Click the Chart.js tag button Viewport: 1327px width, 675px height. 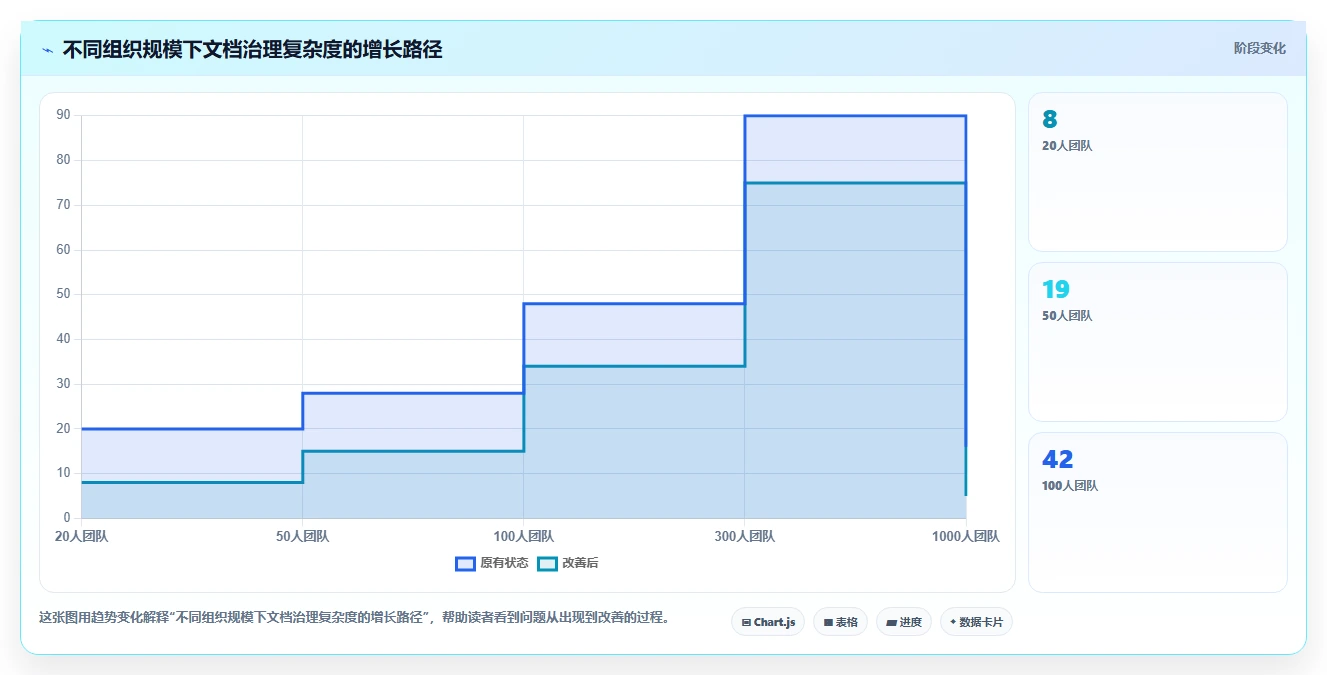pyautogui.click(x=768, y=622)
